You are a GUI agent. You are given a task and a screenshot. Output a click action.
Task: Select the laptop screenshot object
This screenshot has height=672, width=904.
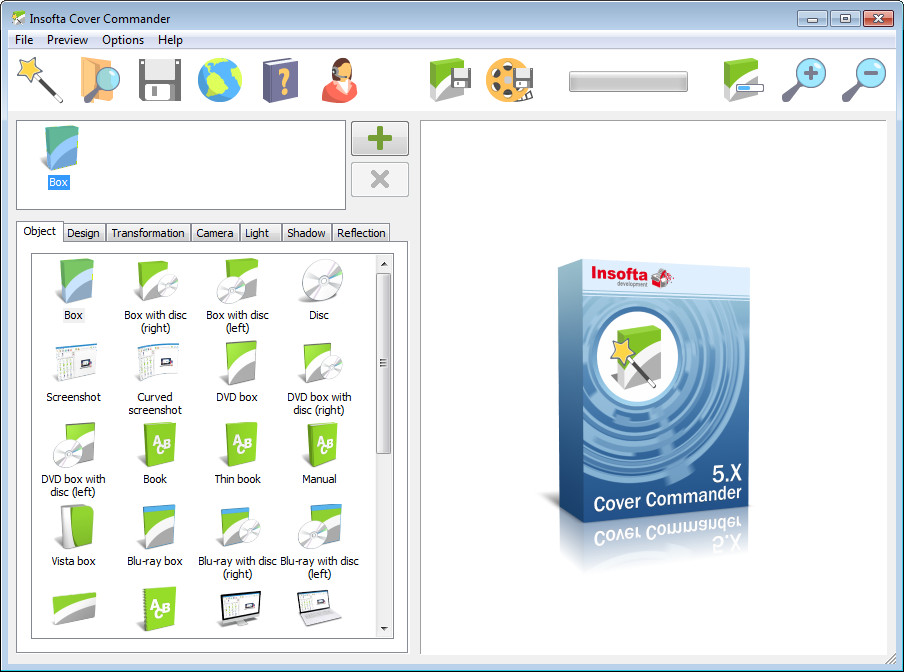319,609
